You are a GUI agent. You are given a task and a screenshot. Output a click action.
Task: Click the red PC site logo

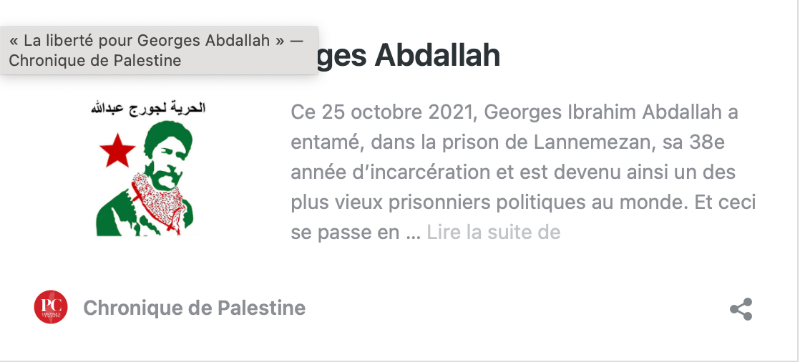51,307
